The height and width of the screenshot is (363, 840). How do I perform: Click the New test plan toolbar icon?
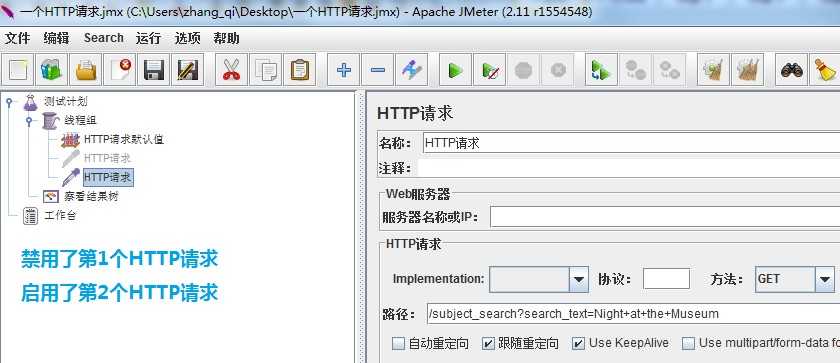pos(18,70)
